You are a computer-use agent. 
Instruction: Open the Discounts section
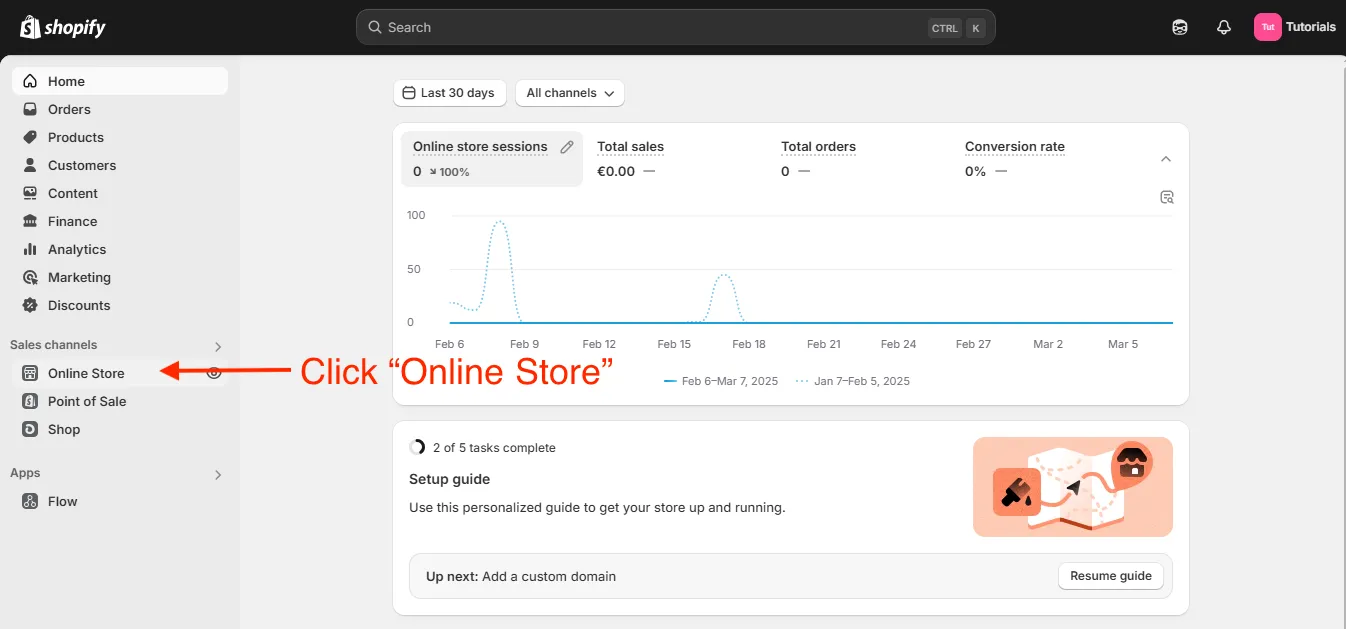point(77,305)
